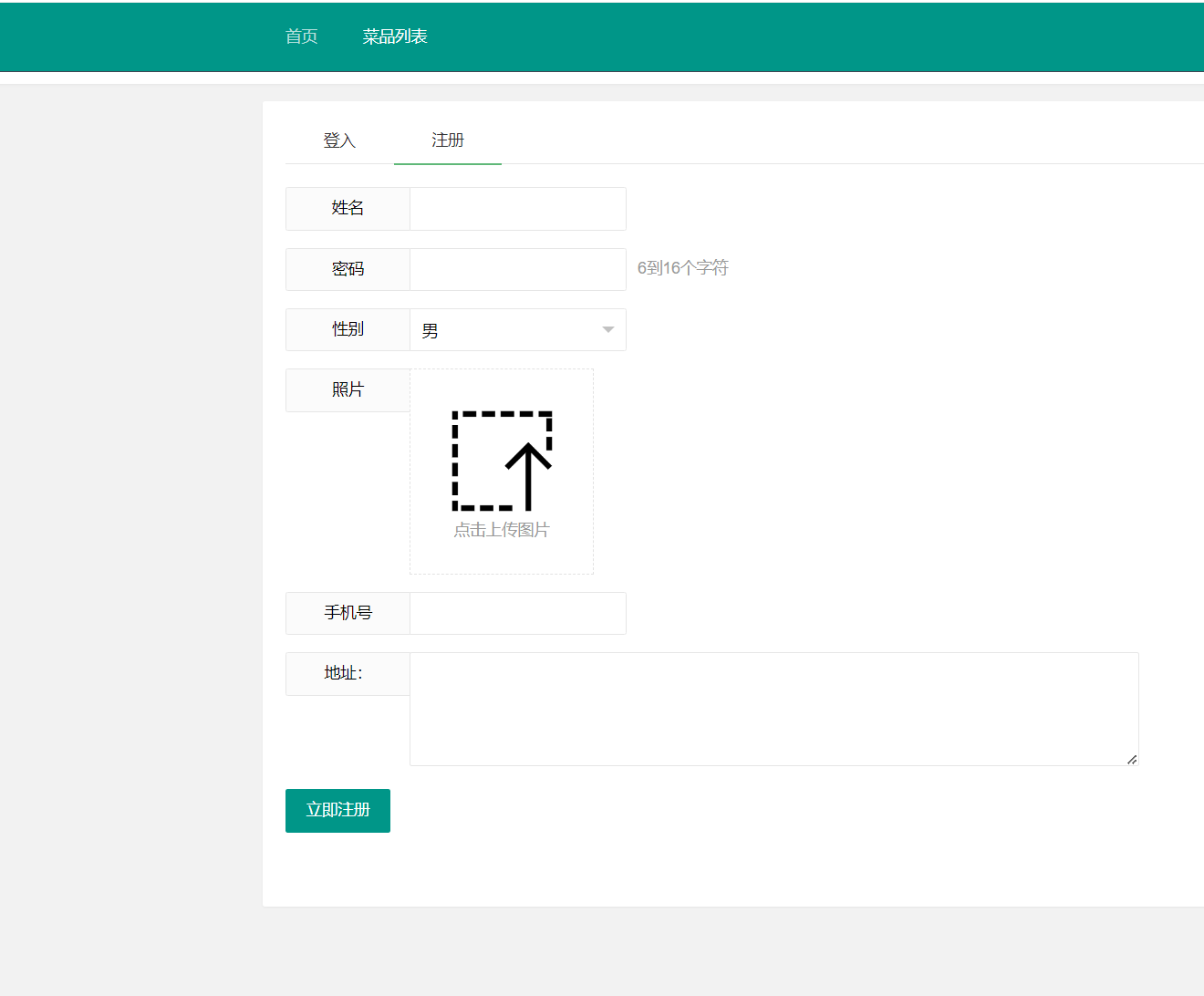Click the 照片 field label
Image resolution: width=1204 pixels, height=996 pixels.
[x=348, y=390]
